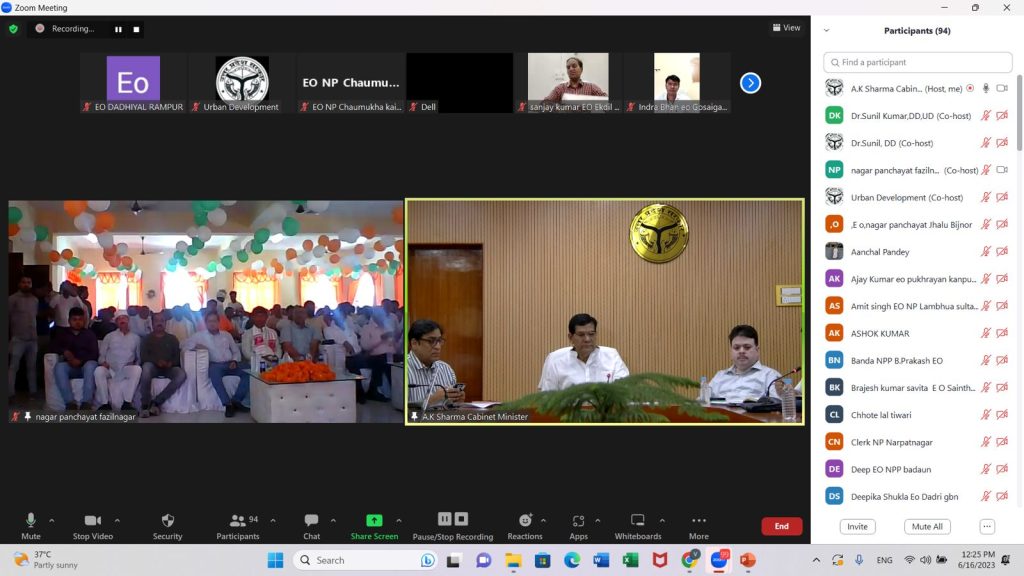Select Urban Development gallery tile
The width and height of the screenshot is (1024, 576).
pyautogui.click(x=242, y=83)
